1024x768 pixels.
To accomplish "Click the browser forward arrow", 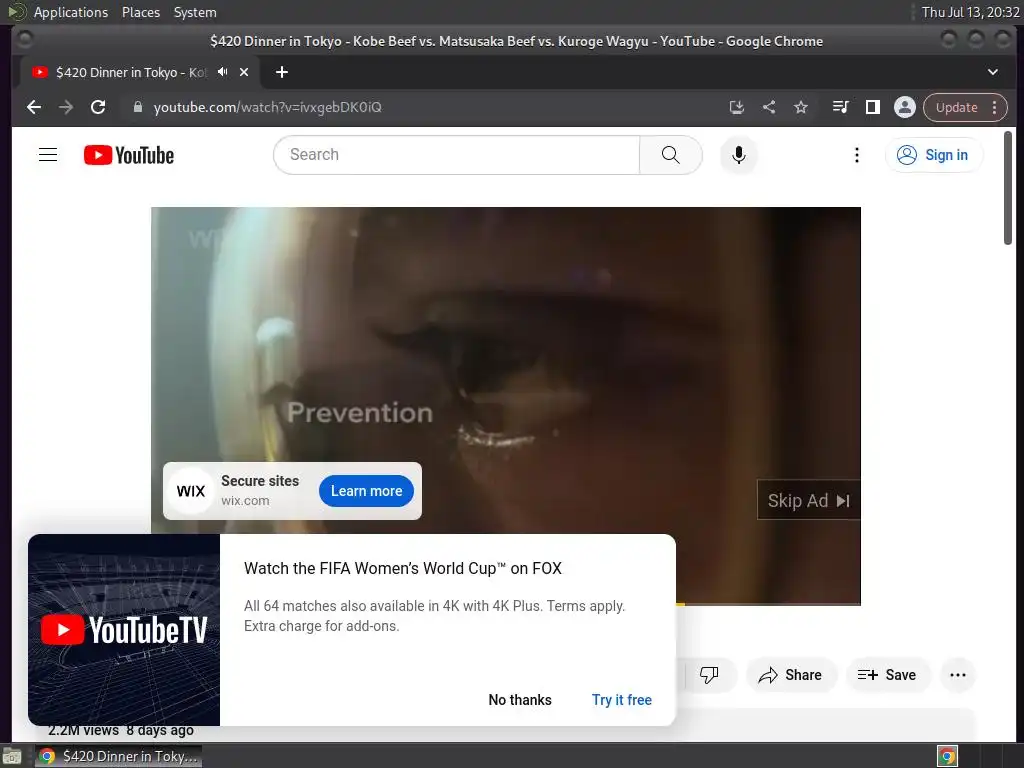I will 66,107.
